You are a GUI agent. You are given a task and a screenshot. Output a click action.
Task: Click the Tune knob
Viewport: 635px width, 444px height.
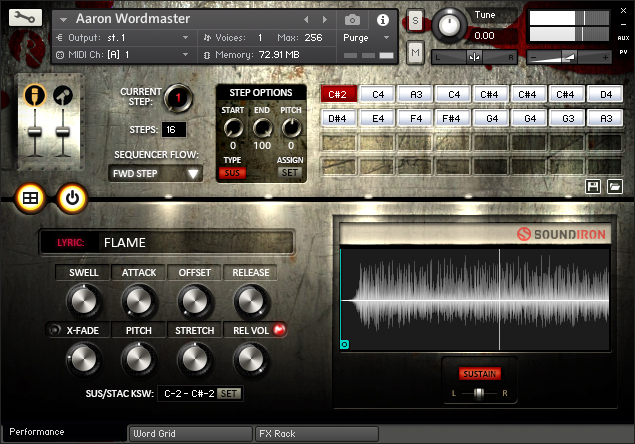448,26
